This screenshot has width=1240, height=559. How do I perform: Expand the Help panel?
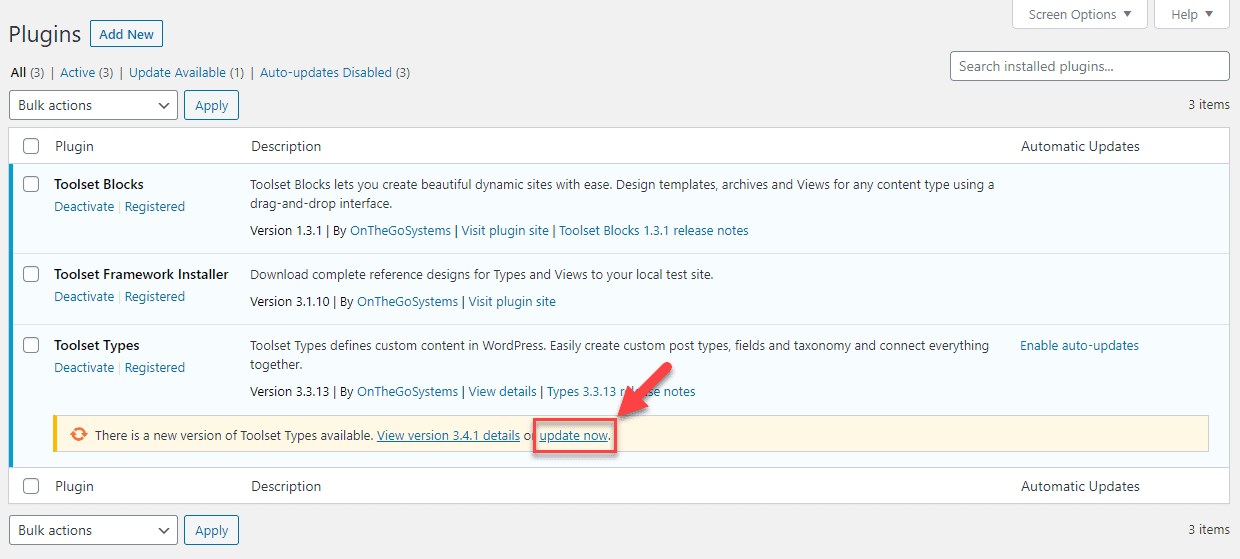coord(1192,14)
